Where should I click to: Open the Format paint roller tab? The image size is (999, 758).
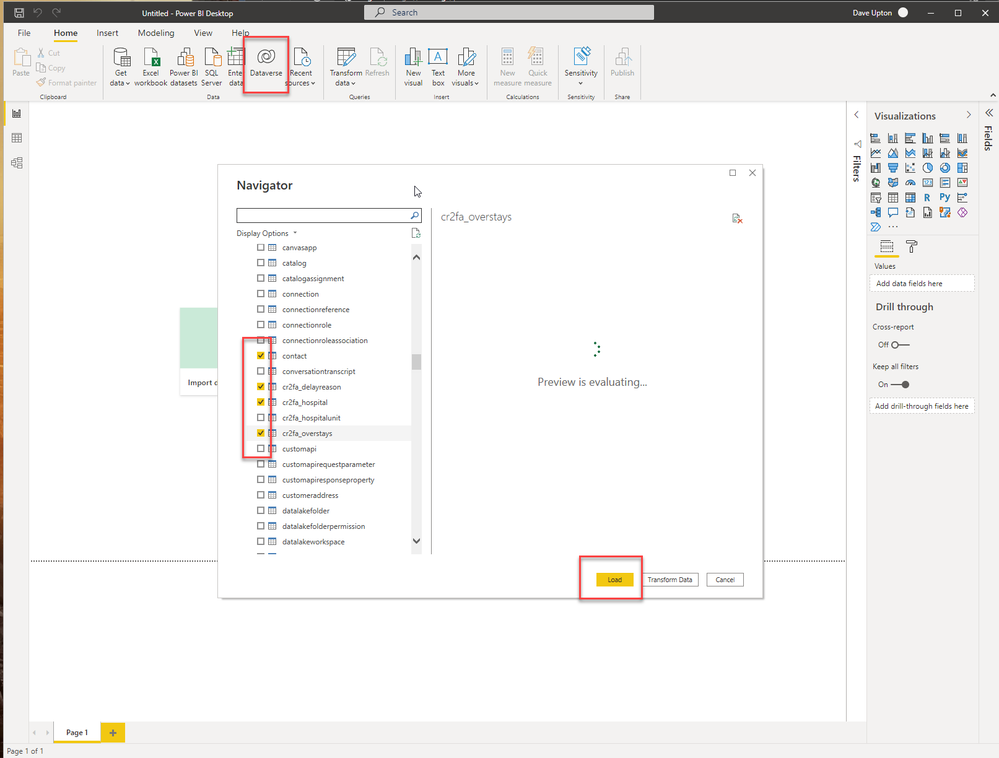pyautogui.click(x=912, y=247)
